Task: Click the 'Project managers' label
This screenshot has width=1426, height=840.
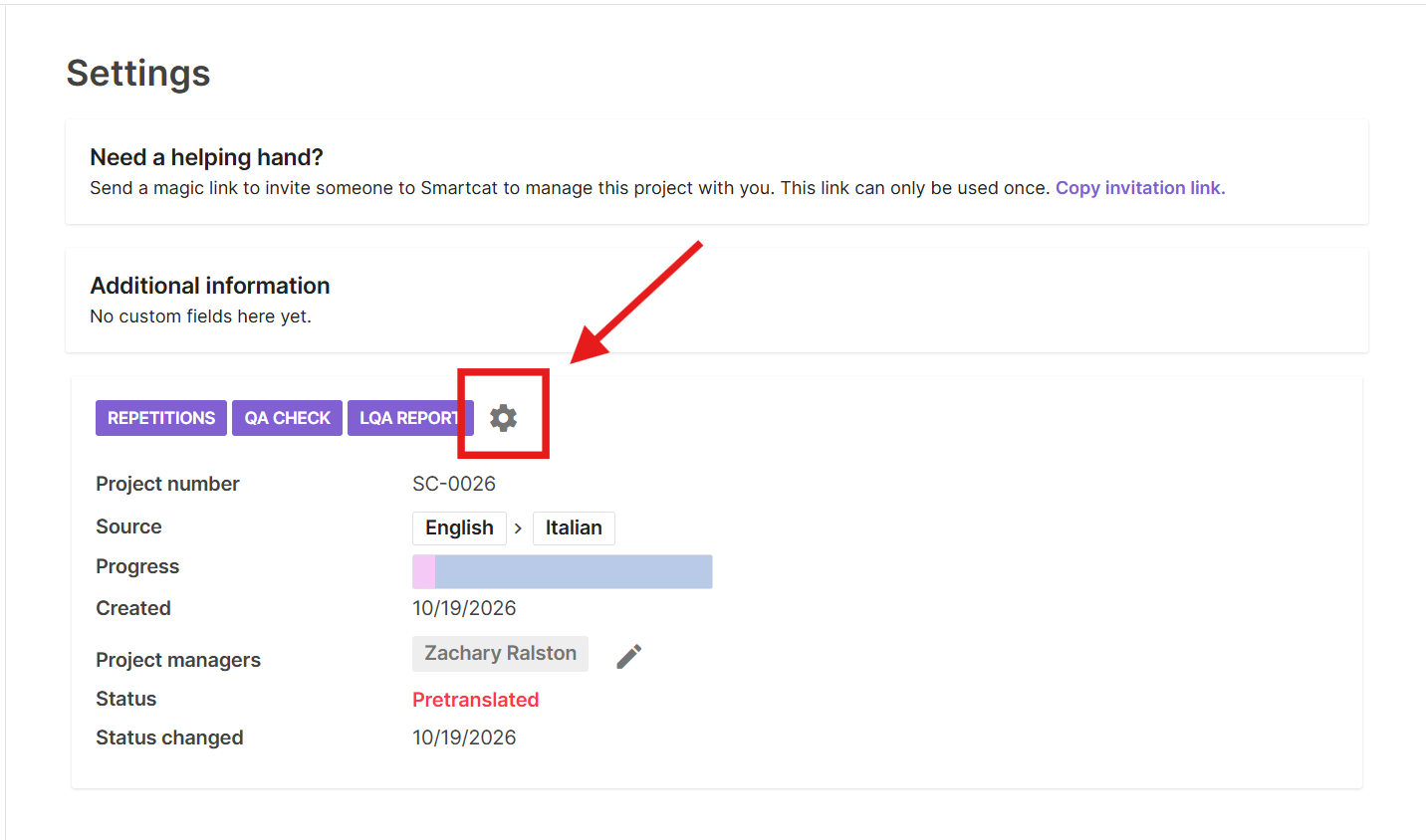Action: tap(178, 660)
